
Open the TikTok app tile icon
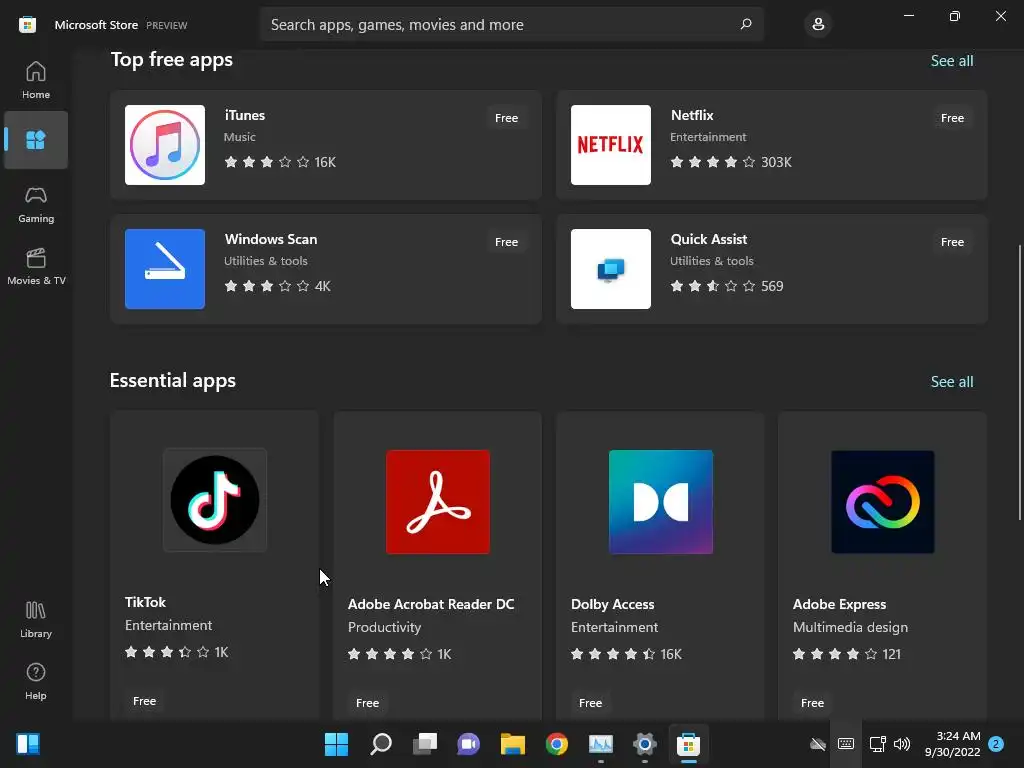215,500
